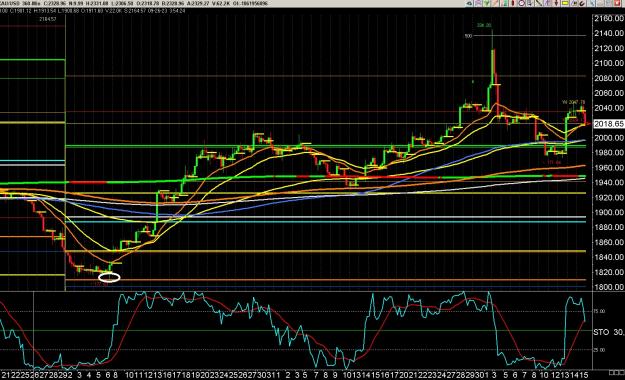Image resolution: width=625 pixels, height=380 pixels.
Task: Click the 75.00 level label in stochastic panel
Action: click(600, 311)
